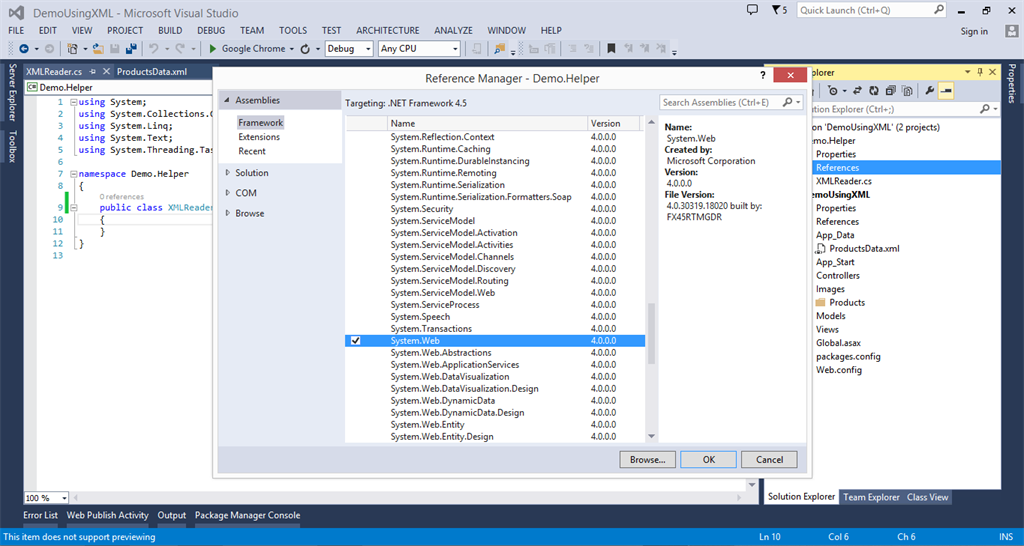Click the Solution Explorer auto-hide pin icon
Image resolution: width=1024 pixels, height=546 pixels.
981,72
